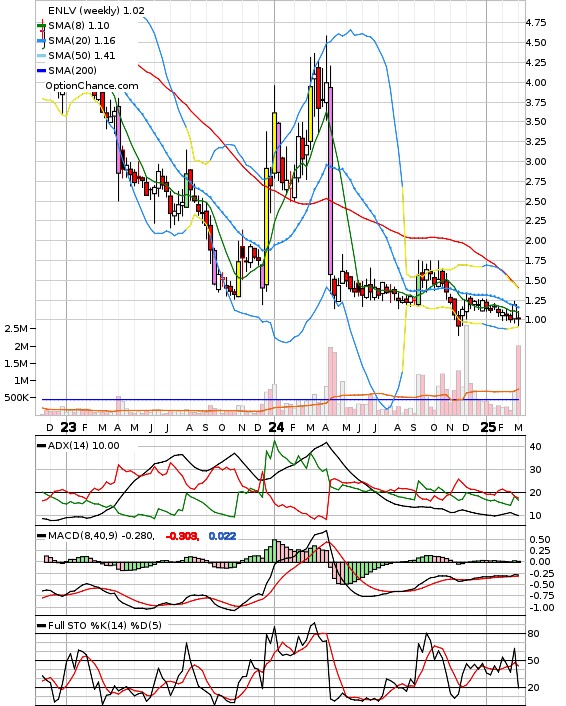Image resolution: width=566 pixels, height=706 pixels.
Task: Click the 24 year marker on time axis
Action: coord(276,427)
